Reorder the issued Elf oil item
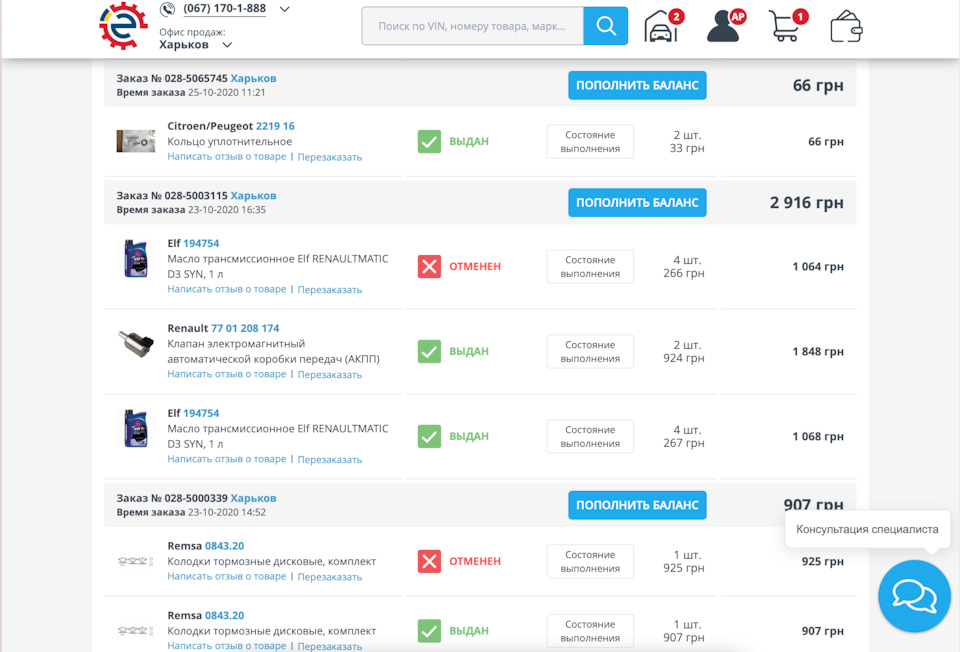This screenshot has height=652, width=960. click(x=329, y=460)
